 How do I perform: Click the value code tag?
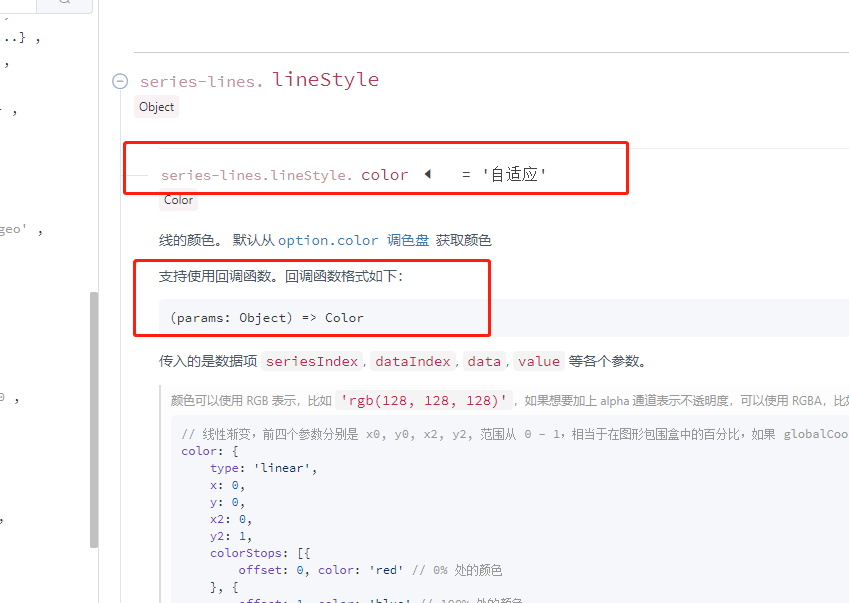pos(539,361)
